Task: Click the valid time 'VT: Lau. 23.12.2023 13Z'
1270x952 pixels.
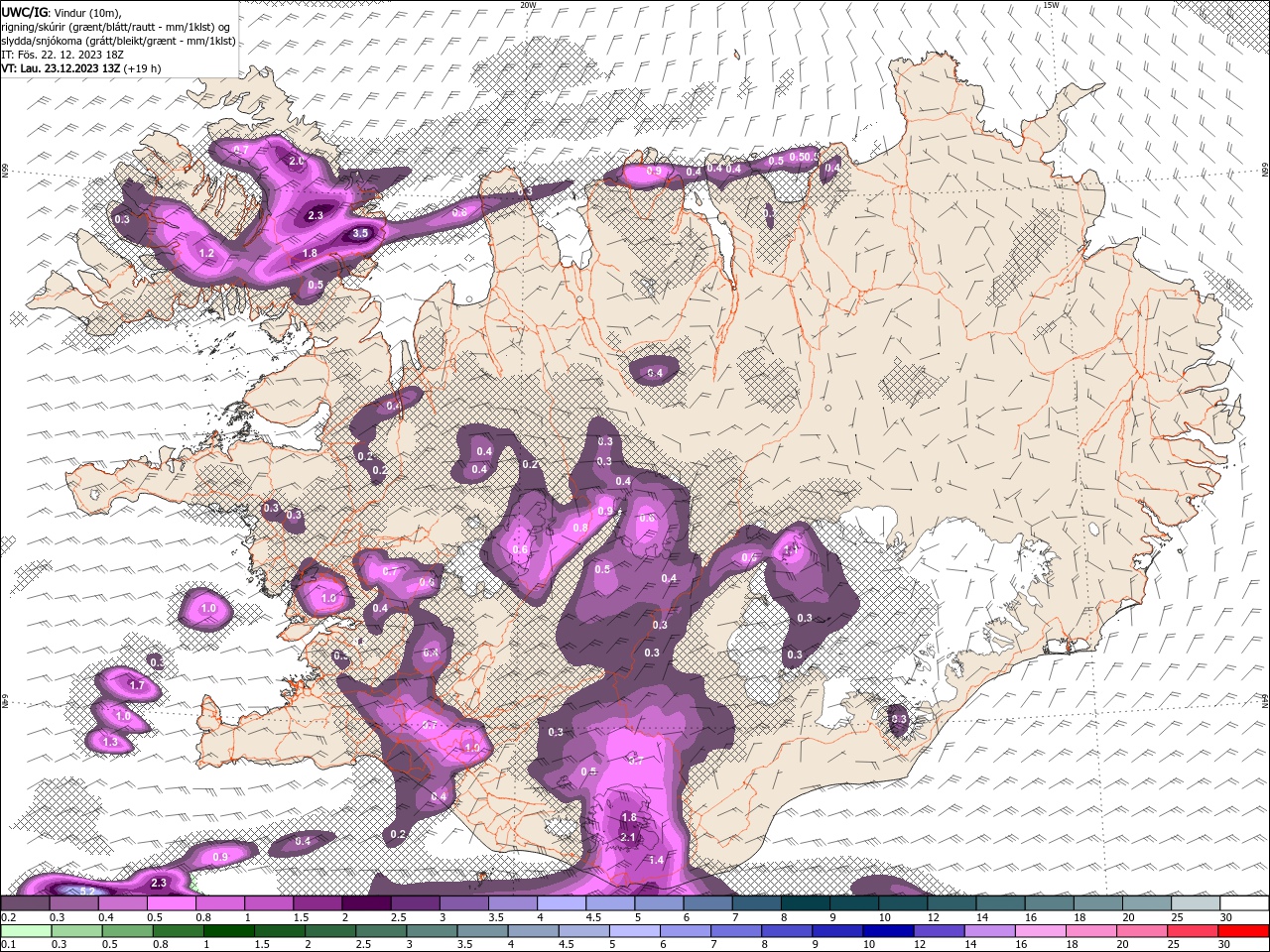Action: [63, 68]
